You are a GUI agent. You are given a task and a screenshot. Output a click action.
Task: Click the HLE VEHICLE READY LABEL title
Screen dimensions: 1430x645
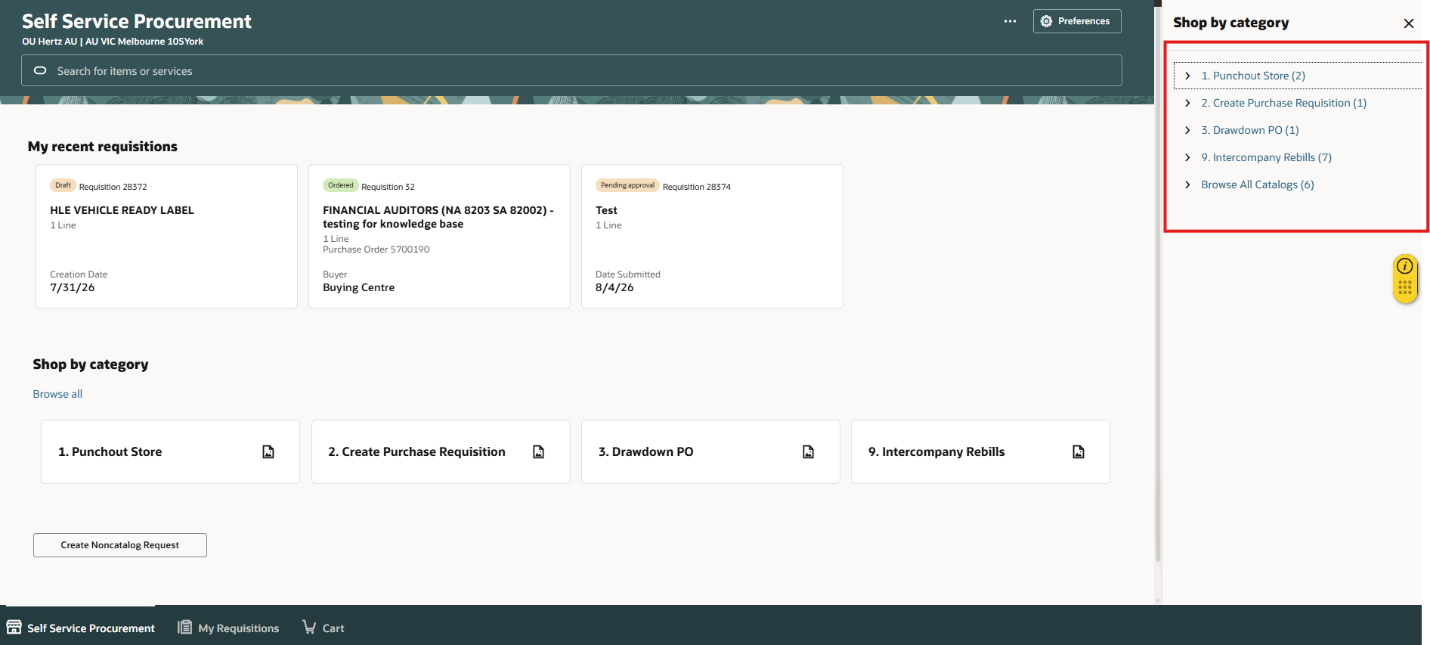(x=122, y=210)
